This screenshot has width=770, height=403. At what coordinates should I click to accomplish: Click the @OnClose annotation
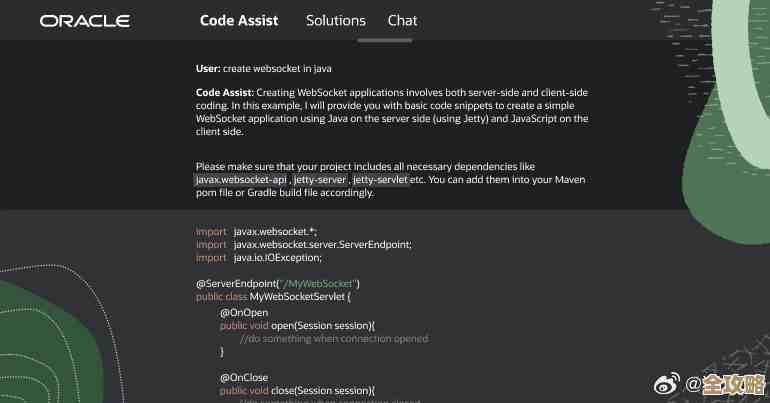coord(242,377)
